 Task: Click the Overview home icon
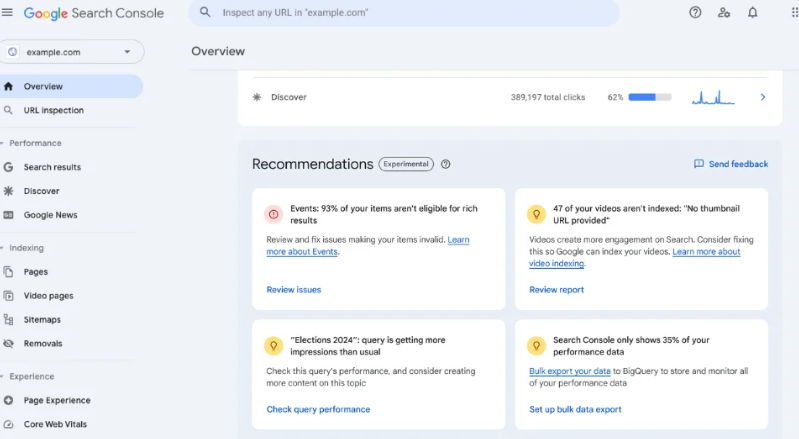8,87
